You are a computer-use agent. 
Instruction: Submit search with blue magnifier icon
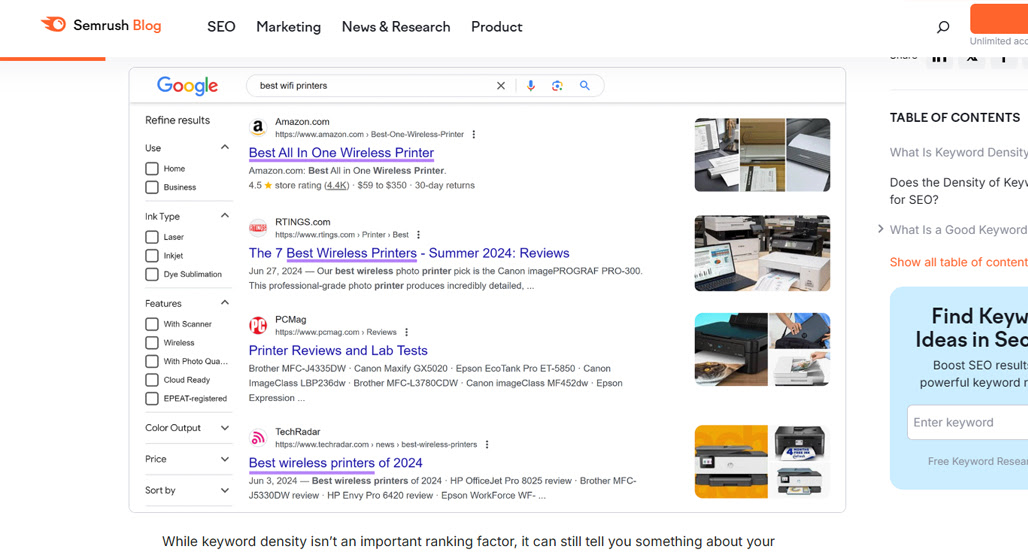coord(585,86)
